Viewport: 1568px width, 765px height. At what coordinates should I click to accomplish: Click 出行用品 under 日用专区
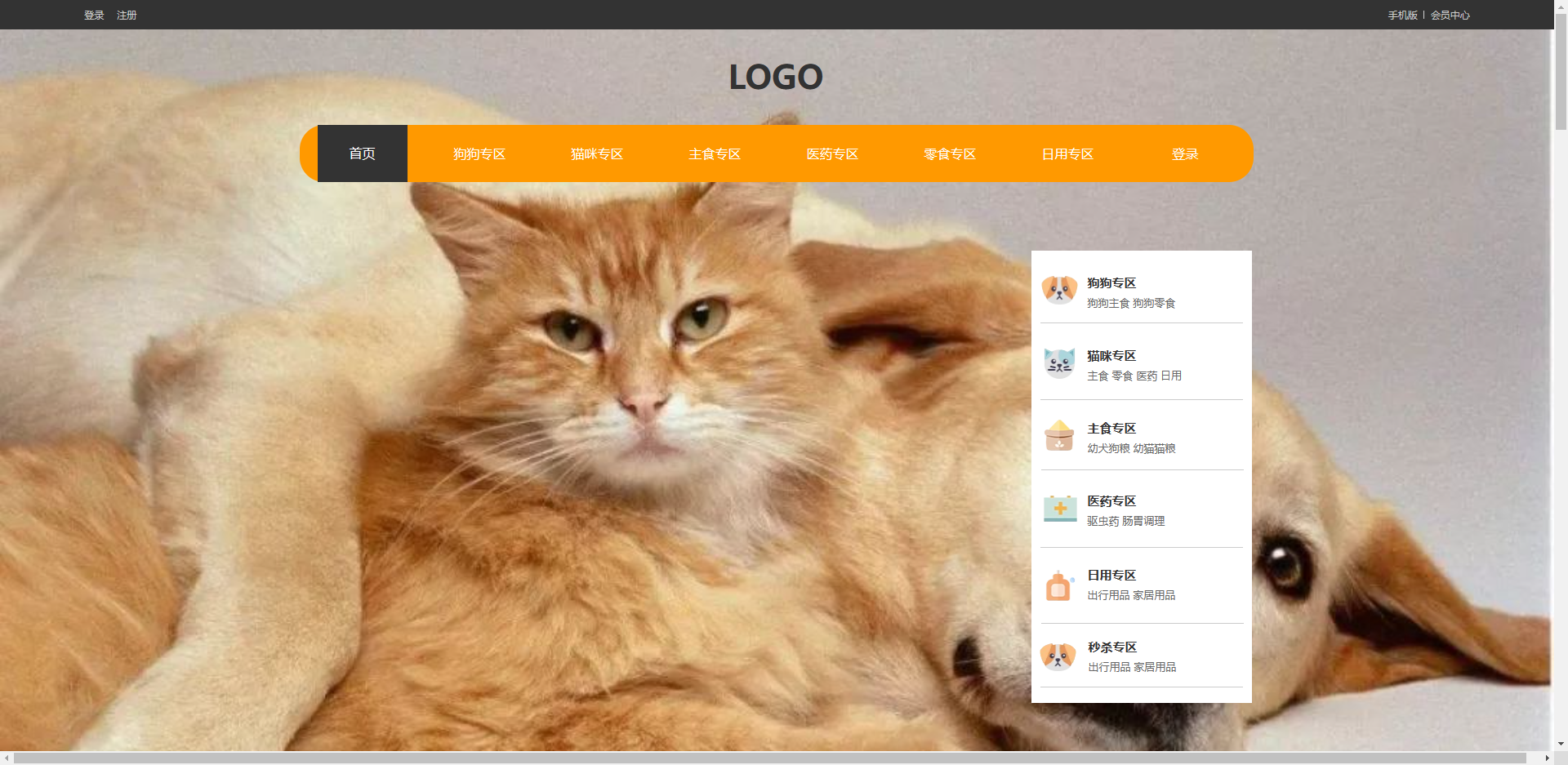1108,596
